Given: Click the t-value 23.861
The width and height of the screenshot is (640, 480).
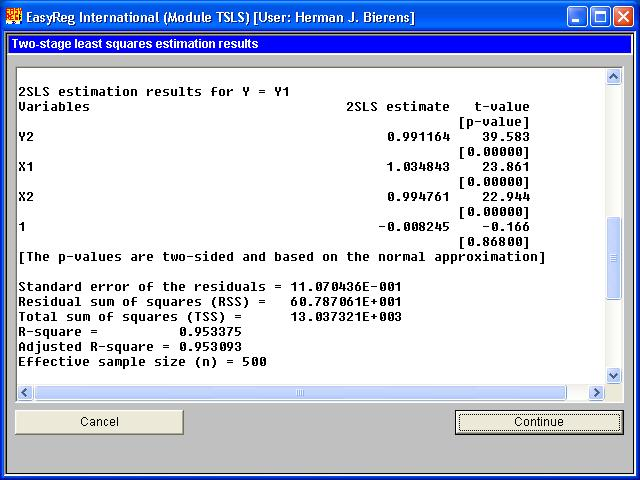Looking at the screenshot, I should pyautogui.click(x=506, y=167).
